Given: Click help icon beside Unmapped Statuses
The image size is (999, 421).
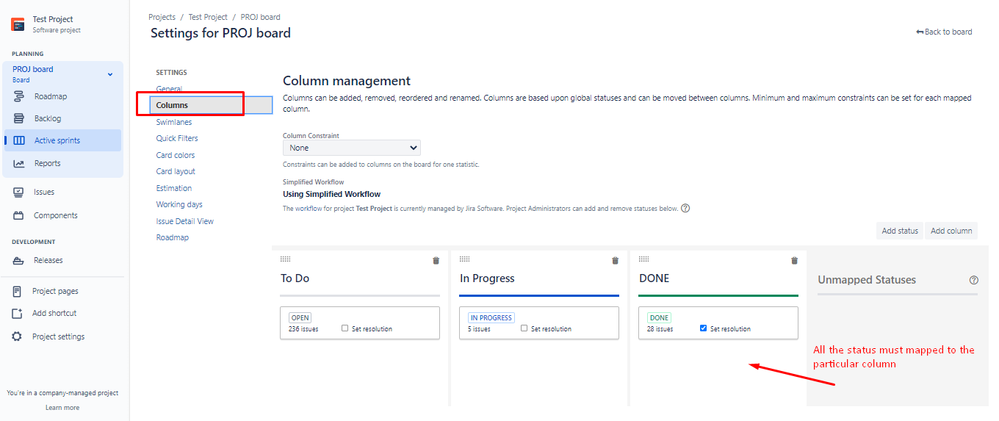Looking at the screenshot, I should click(x=973, y=280).
